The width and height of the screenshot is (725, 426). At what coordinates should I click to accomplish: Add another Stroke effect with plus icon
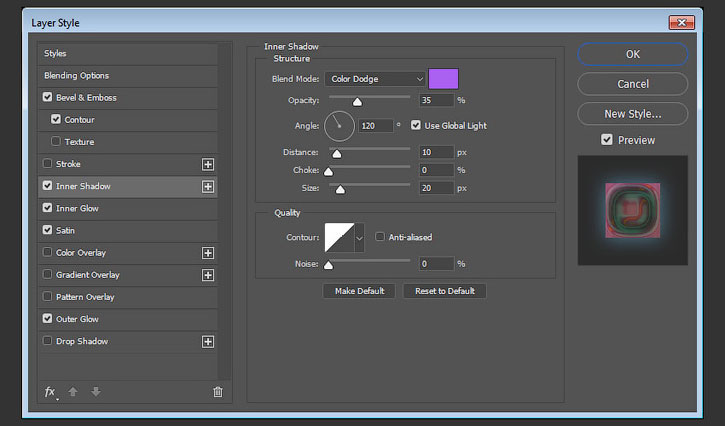pyautogui.click(x=208, y=164)
